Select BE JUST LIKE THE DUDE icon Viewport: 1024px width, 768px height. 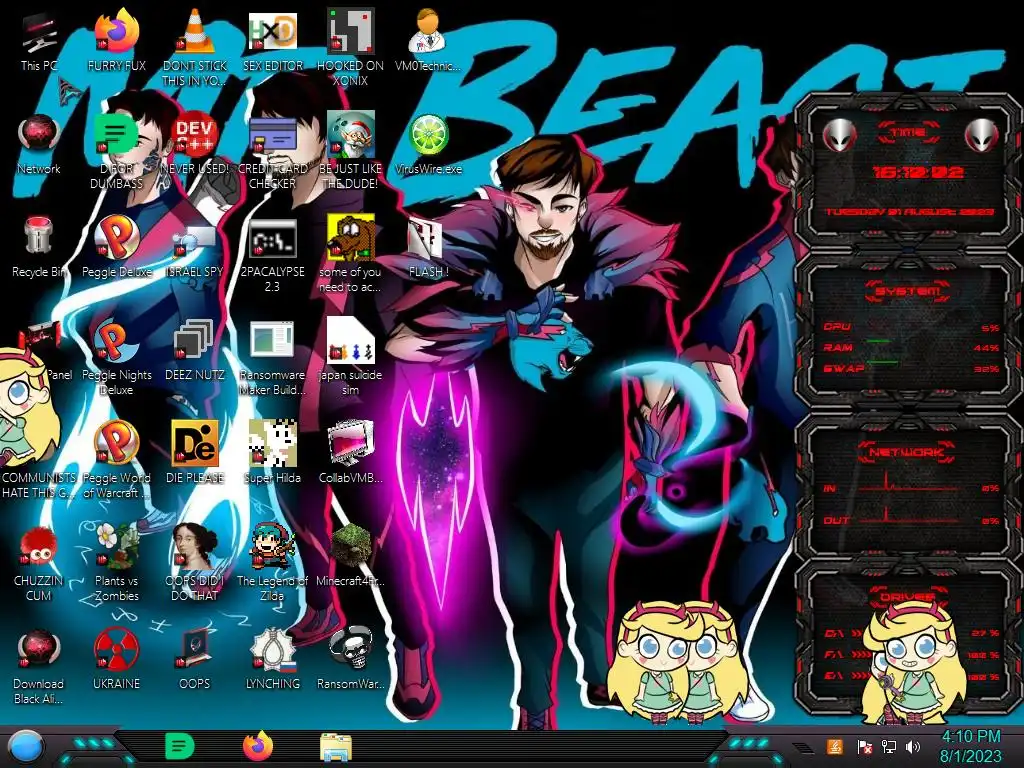click(x=350, y=152)
